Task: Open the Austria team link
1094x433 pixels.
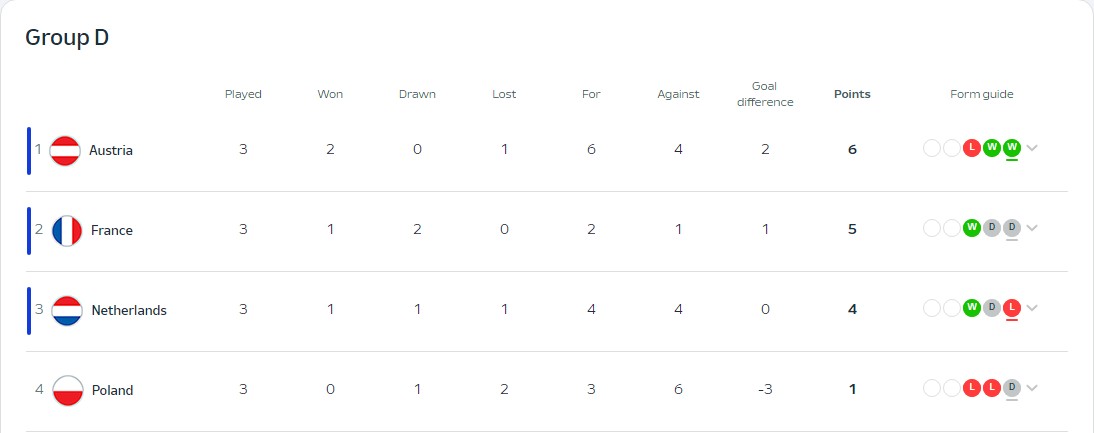Action: 111,150
